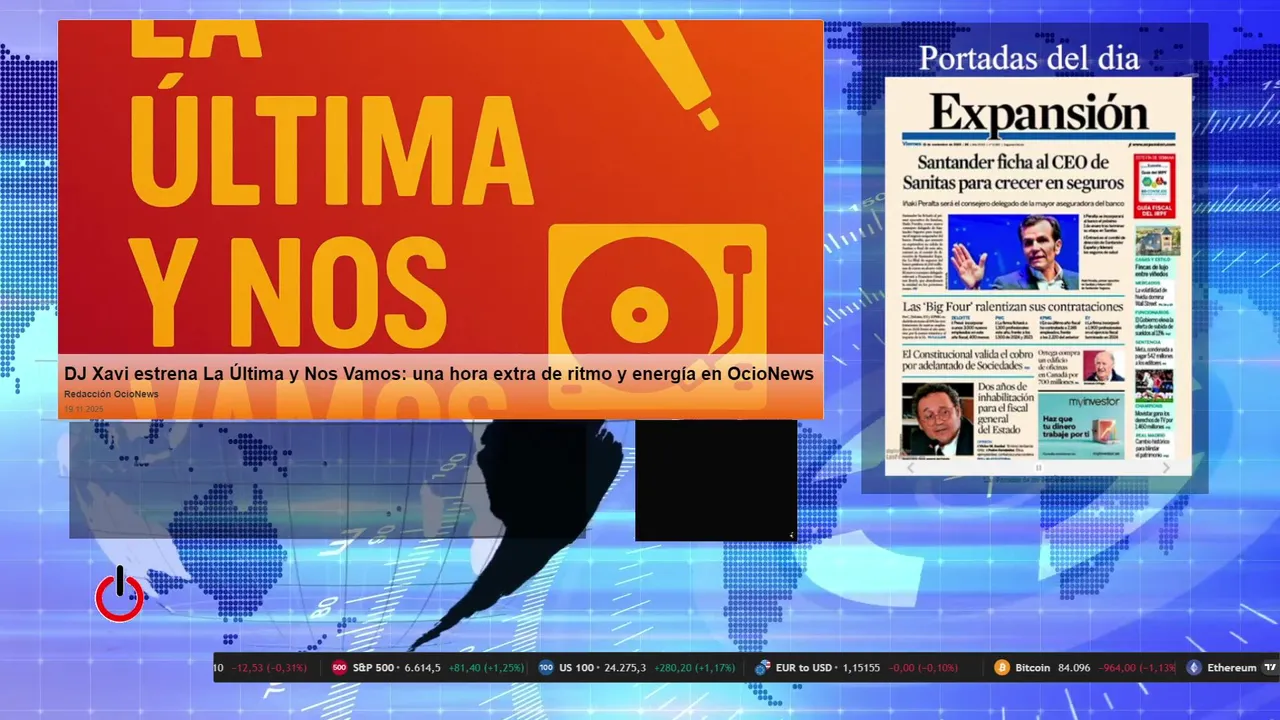Screen dimensions: 1280x720
Task: Go to next newspaper cover arrow
Action: pos(1166,467)
